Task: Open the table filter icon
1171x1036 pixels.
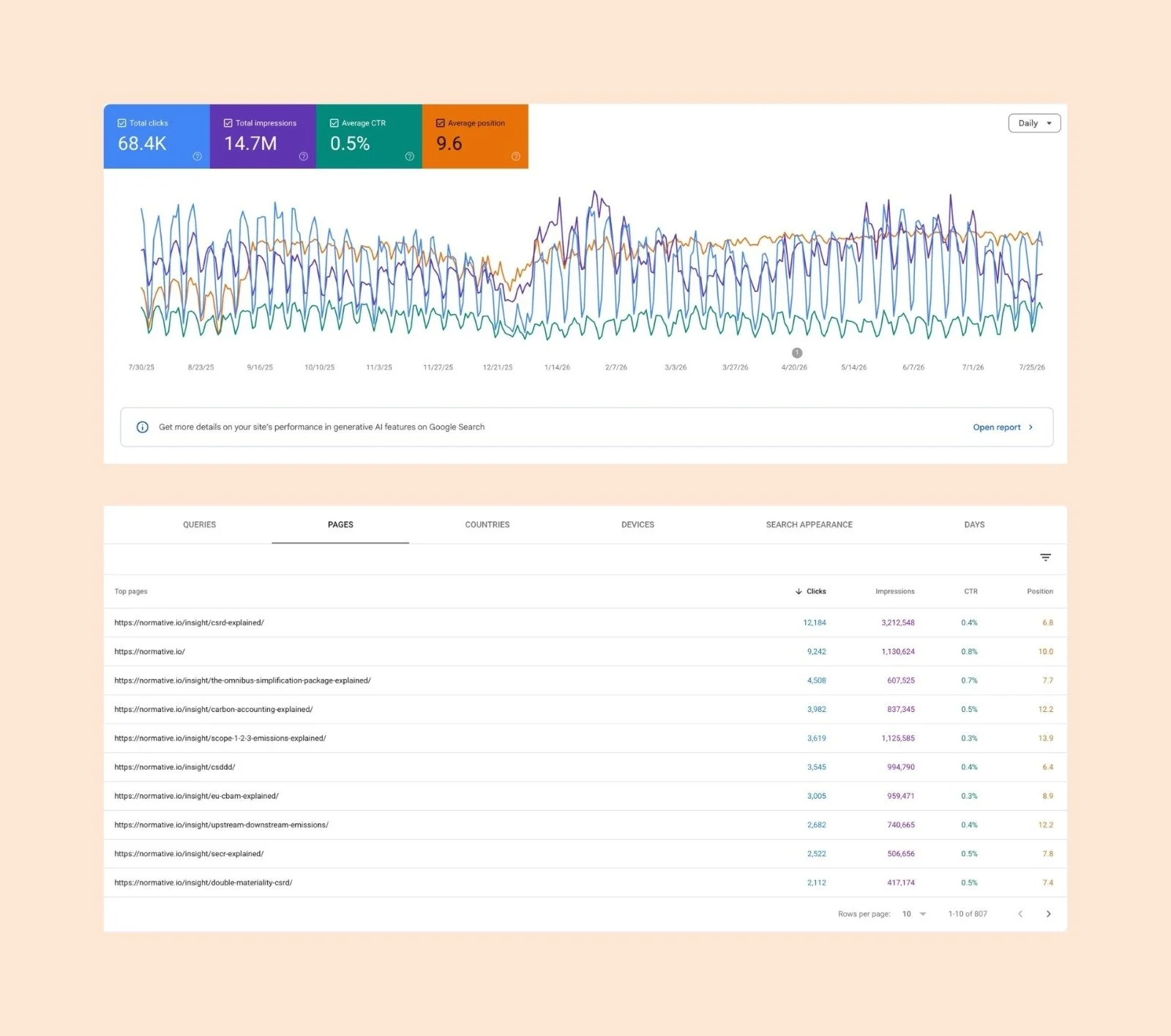Action: click(x=1045, y=558)
